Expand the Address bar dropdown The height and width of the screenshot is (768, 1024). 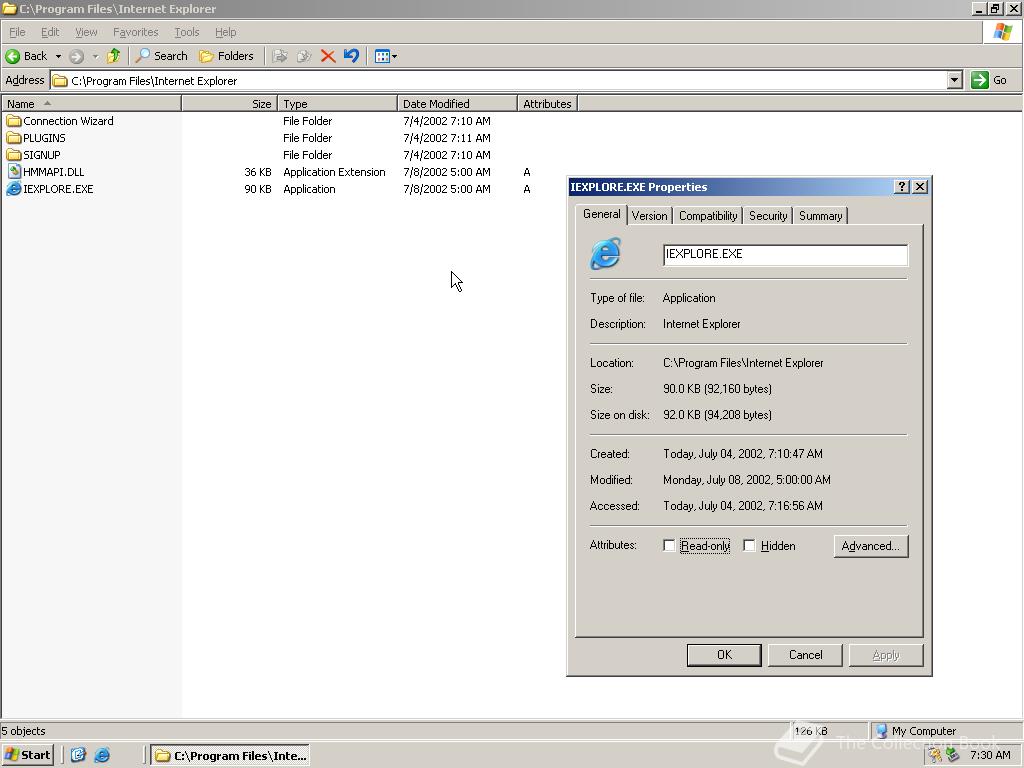point(955,81)
